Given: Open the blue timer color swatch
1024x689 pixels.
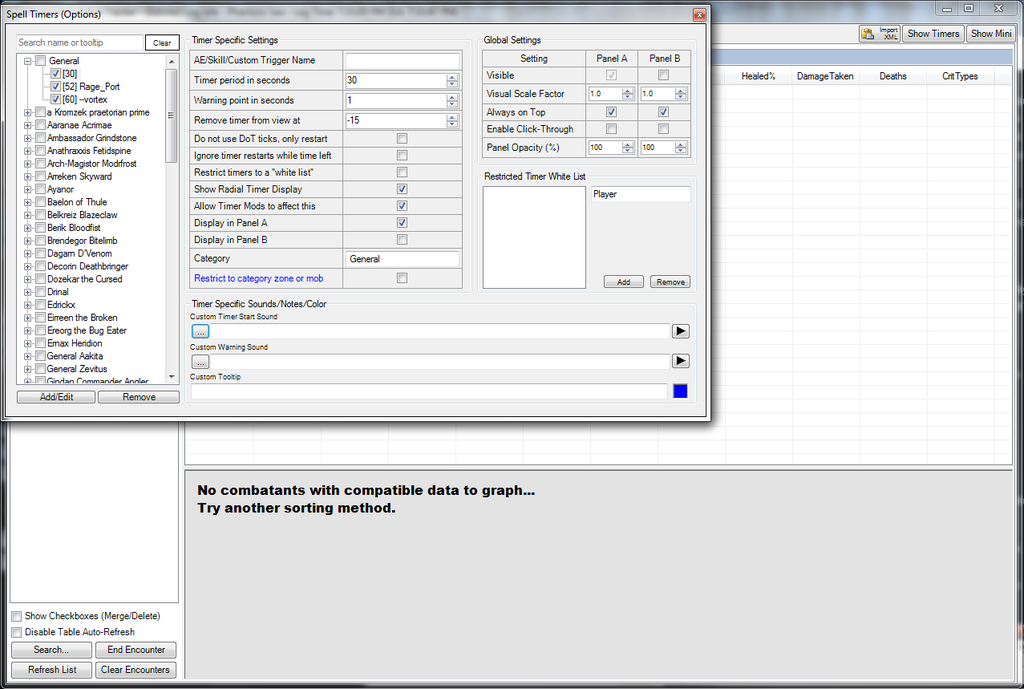Looking at the screenshot, I should tap(680, 391).
